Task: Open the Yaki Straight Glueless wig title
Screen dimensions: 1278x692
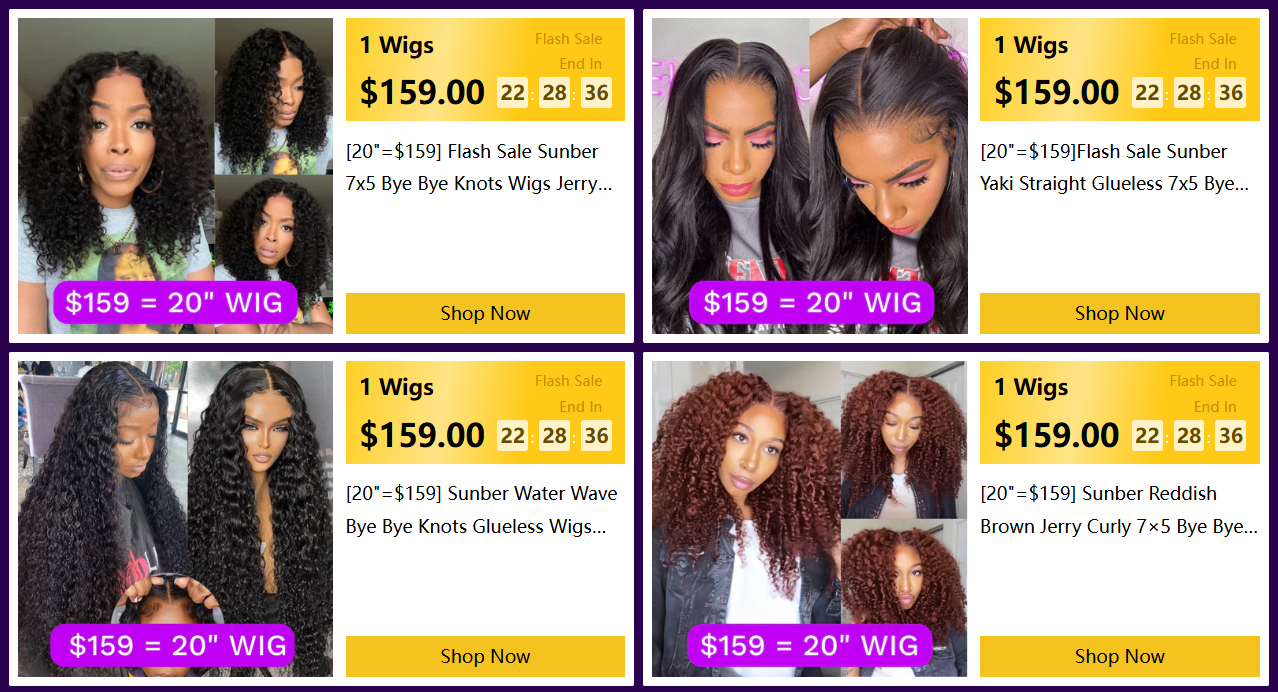Action: [x=1114, y=168]
